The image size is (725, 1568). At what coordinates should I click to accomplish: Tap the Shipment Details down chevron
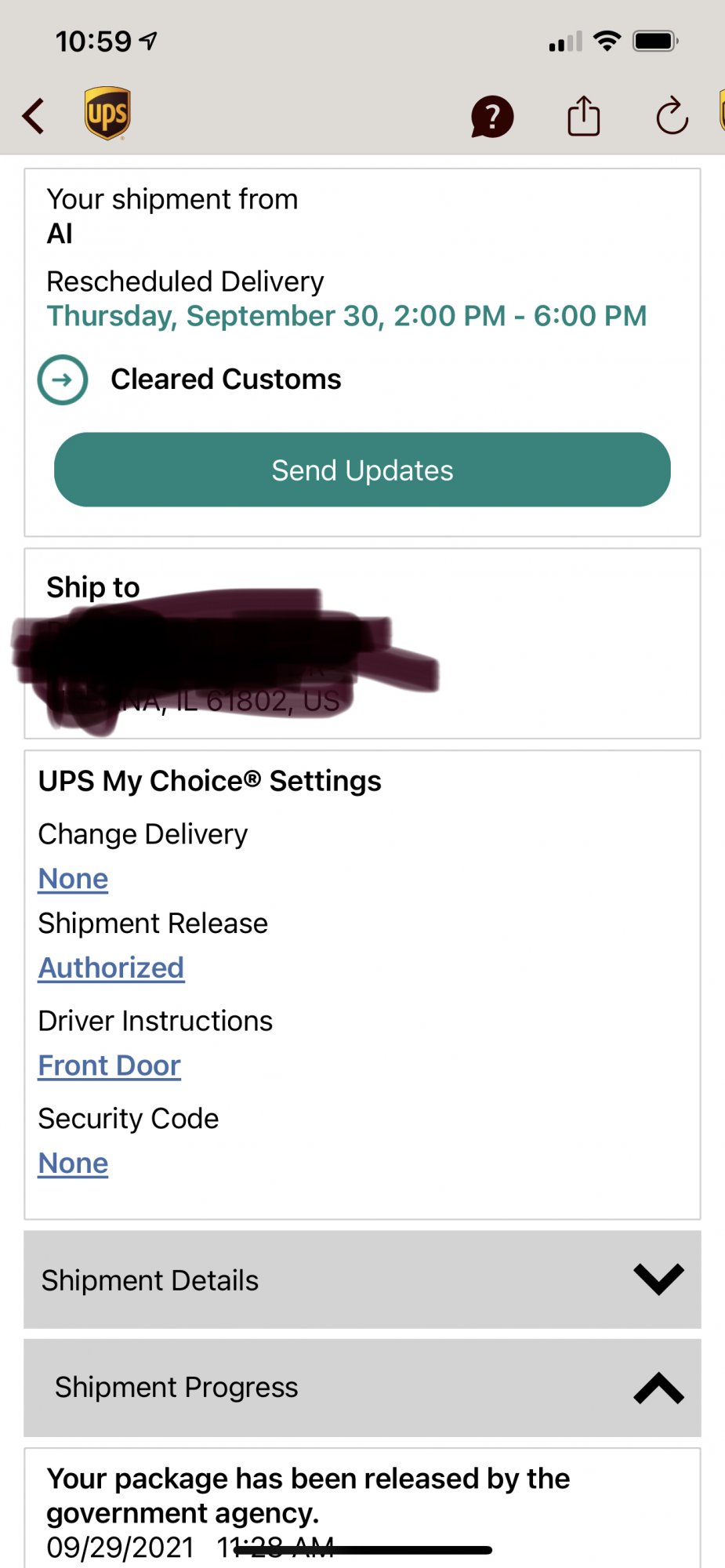(x=658, y=1279)
